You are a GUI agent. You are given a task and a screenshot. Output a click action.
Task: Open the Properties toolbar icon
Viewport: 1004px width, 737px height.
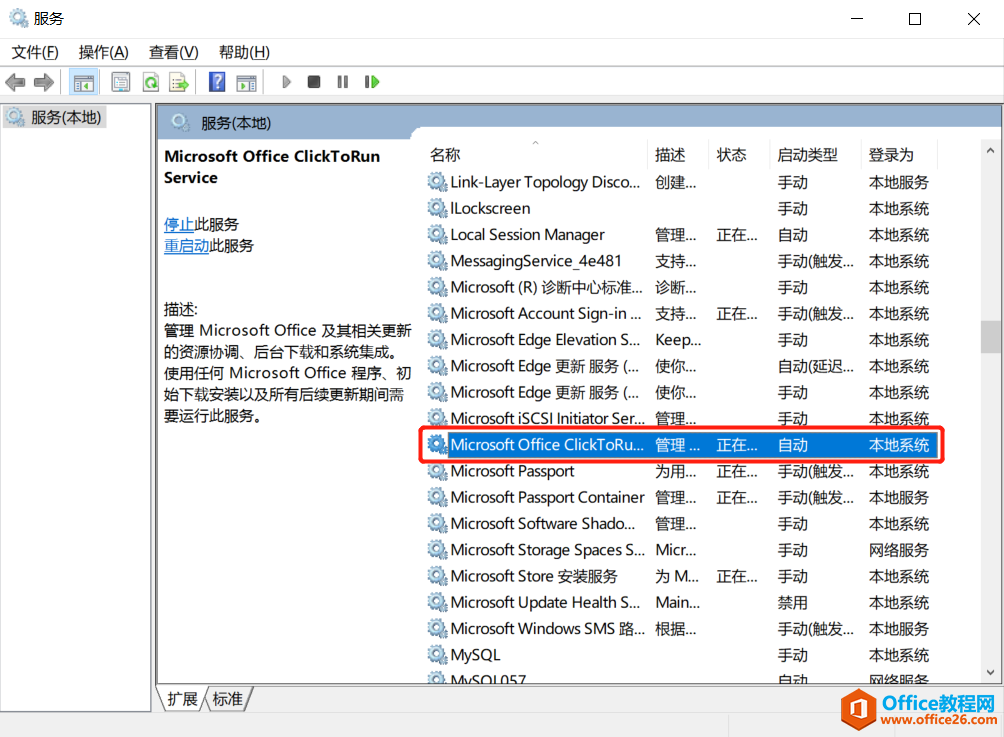120,82
